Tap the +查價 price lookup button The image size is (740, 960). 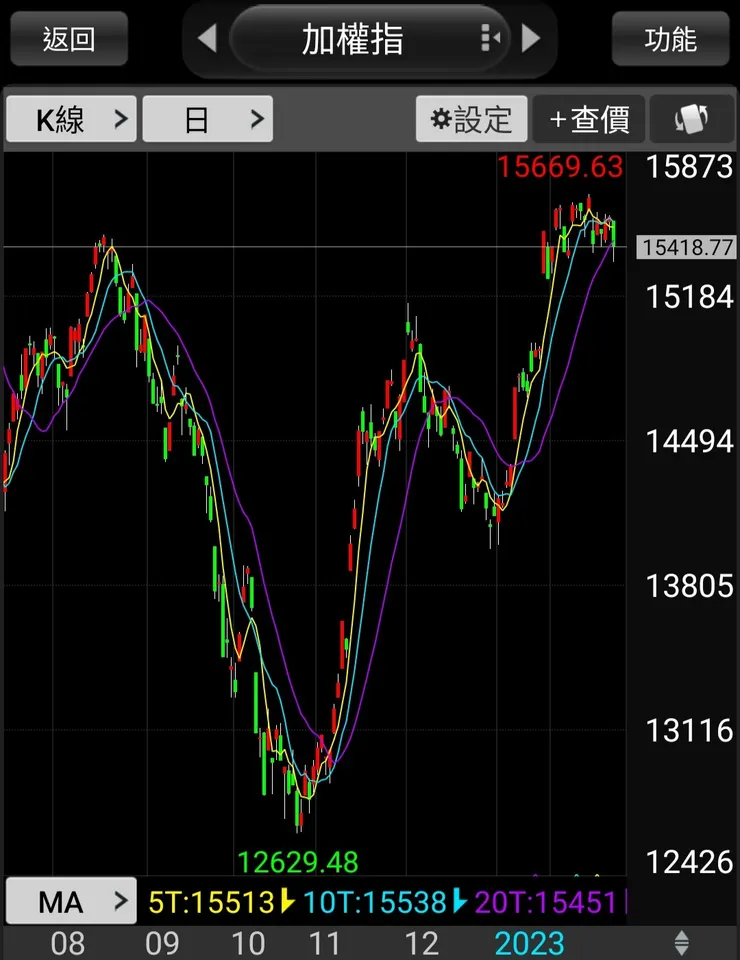(x=589, y=119)
